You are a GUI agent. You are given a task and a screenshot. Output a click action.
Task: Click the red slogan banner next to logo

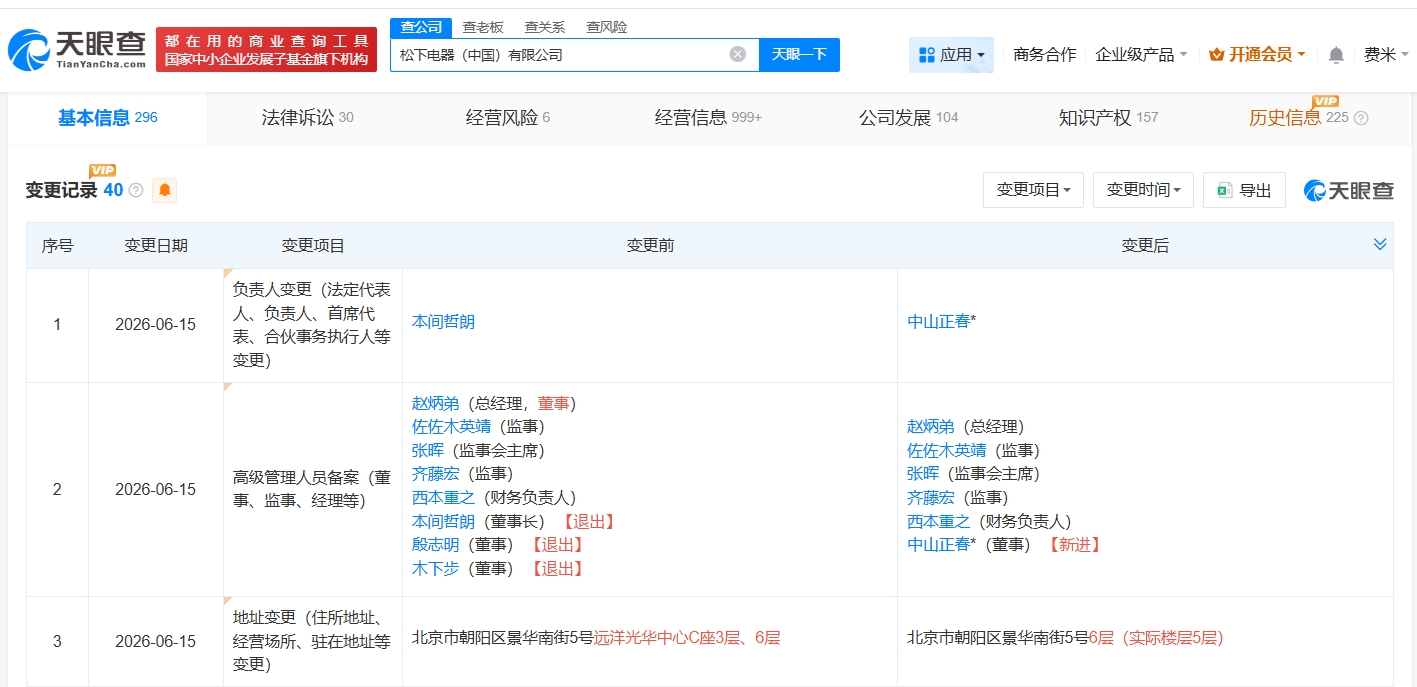266,50
